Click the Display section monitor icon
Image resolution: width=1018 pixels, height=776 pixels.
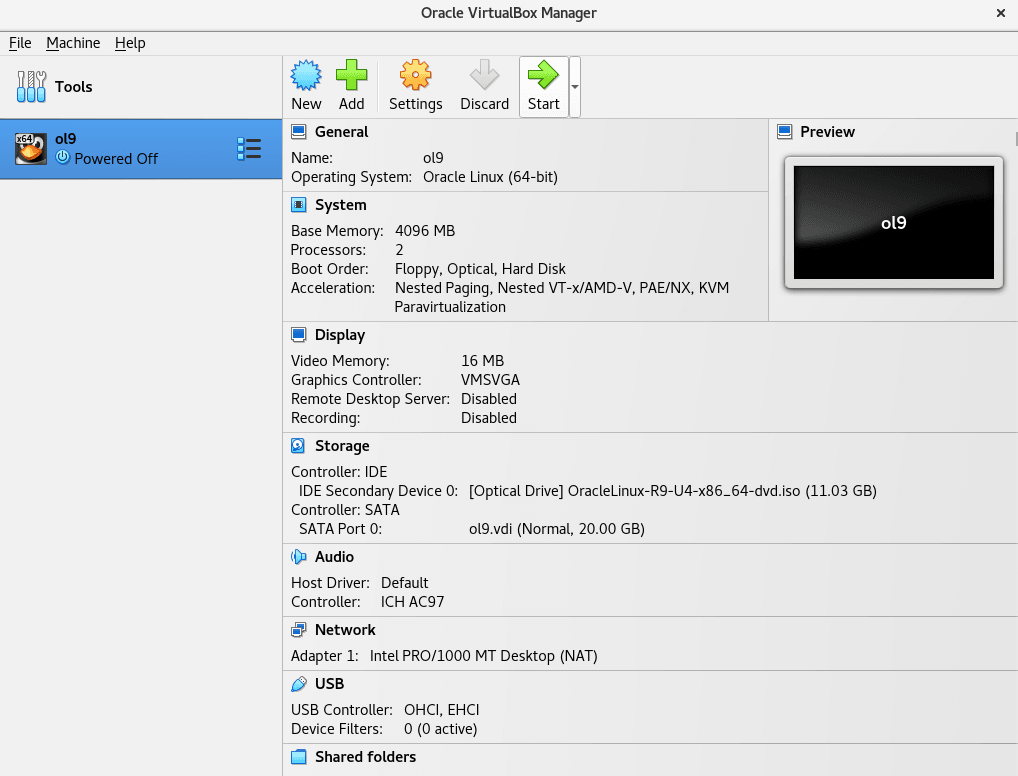(x=299, y=335)
